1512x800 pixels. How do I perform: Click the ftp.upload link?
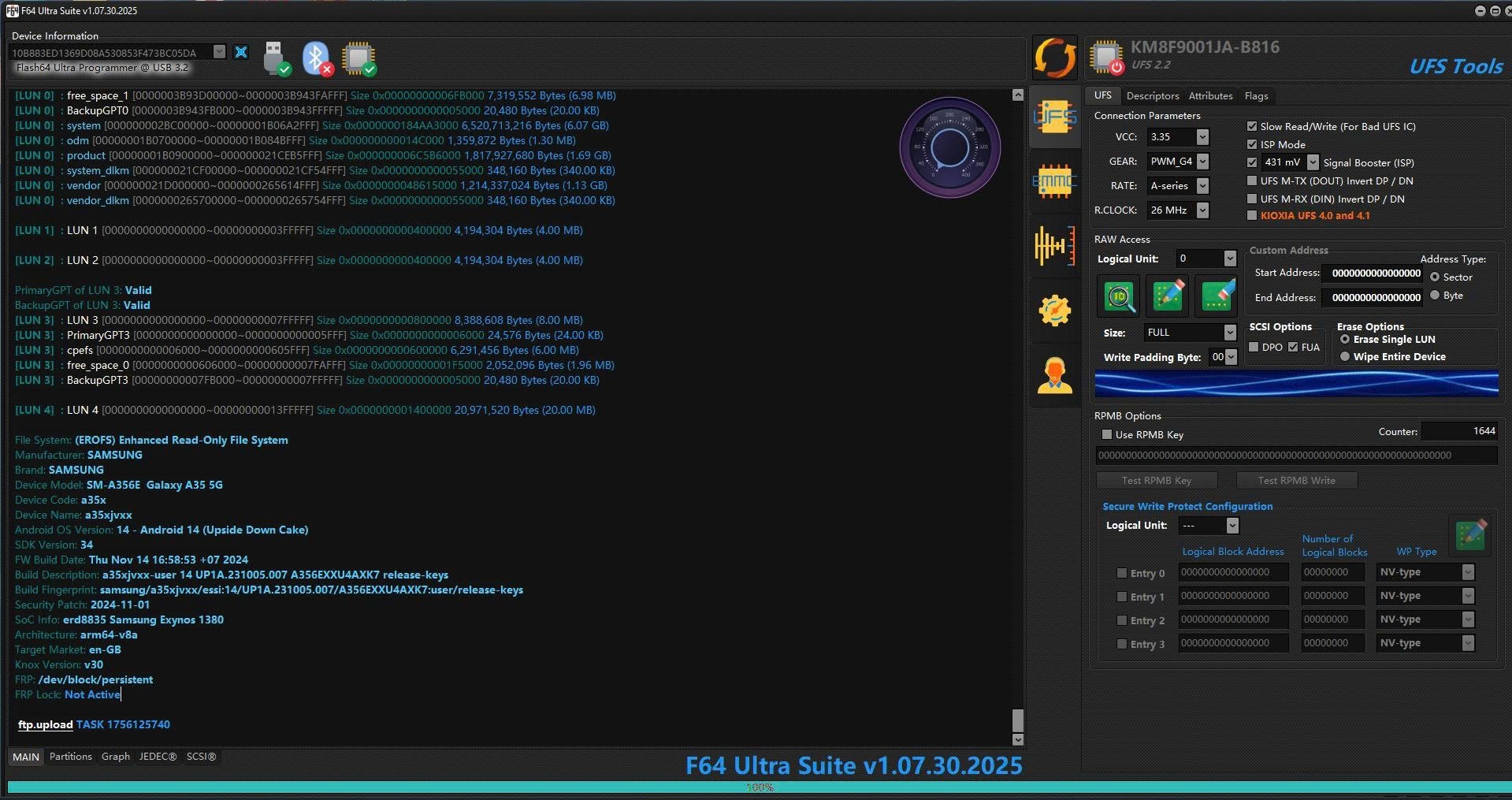45,724
